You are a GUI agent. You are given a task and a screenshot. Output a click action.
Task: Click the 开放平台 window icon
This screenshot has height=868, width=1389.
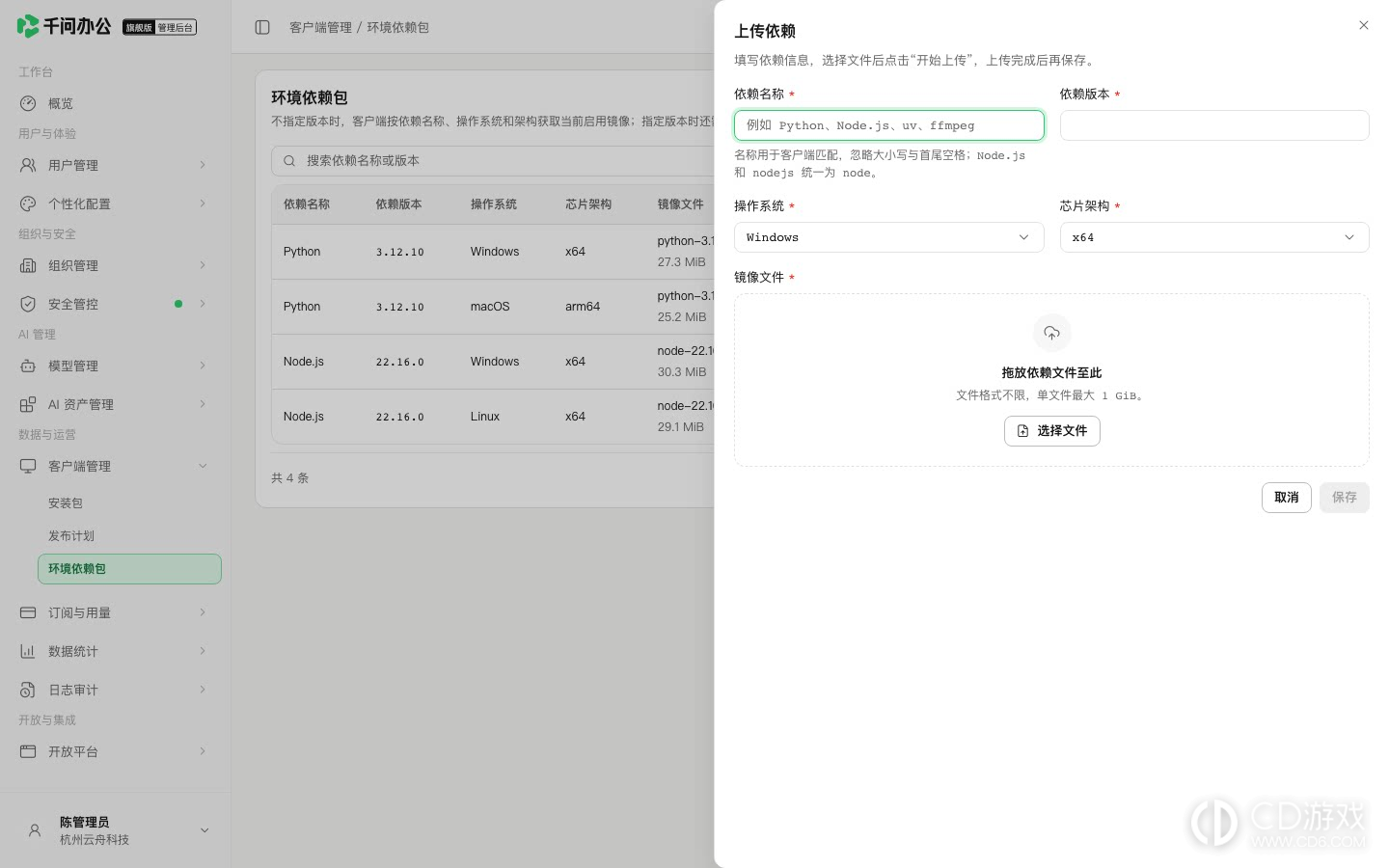point(28,751)
